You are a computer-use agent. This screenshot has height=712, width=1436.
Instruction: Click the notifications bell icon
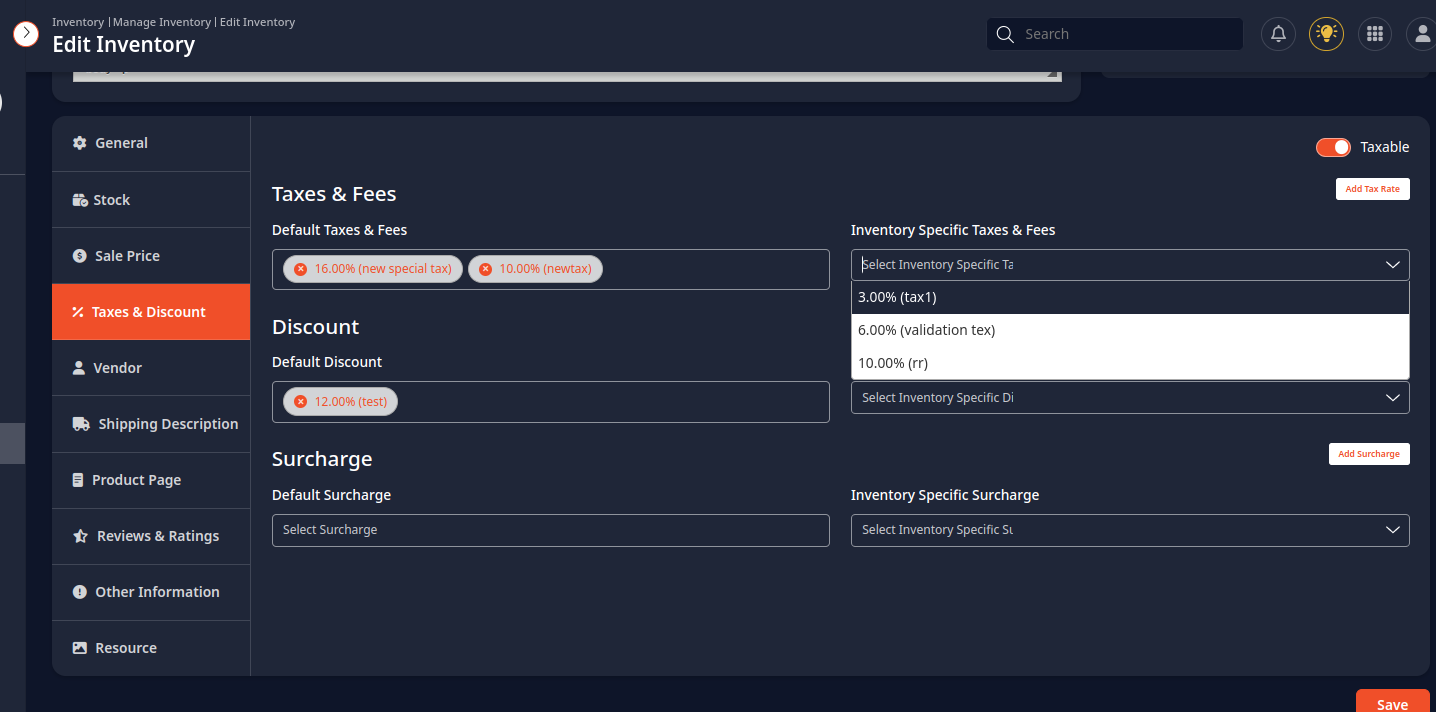point(1278,34)
